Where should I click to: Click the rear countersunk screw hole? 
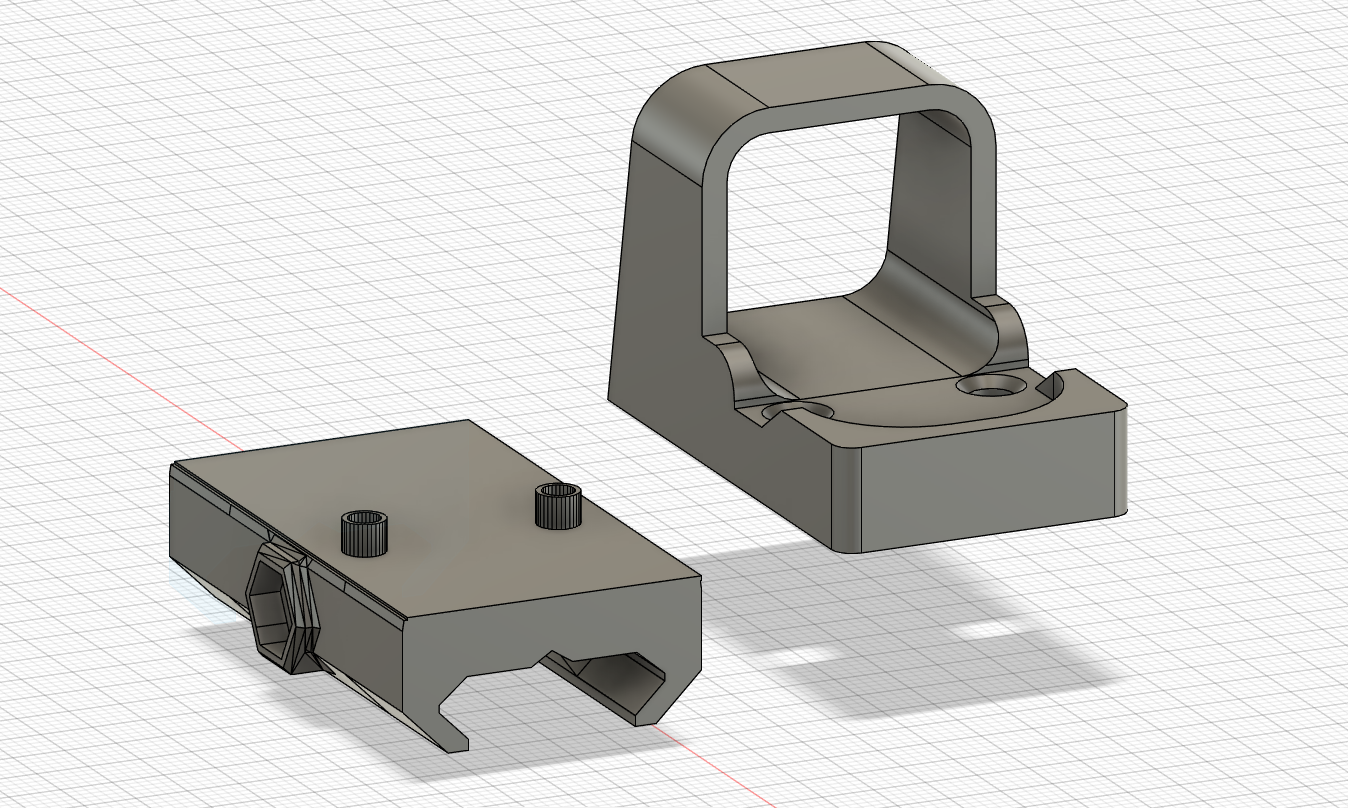(990, 385)
